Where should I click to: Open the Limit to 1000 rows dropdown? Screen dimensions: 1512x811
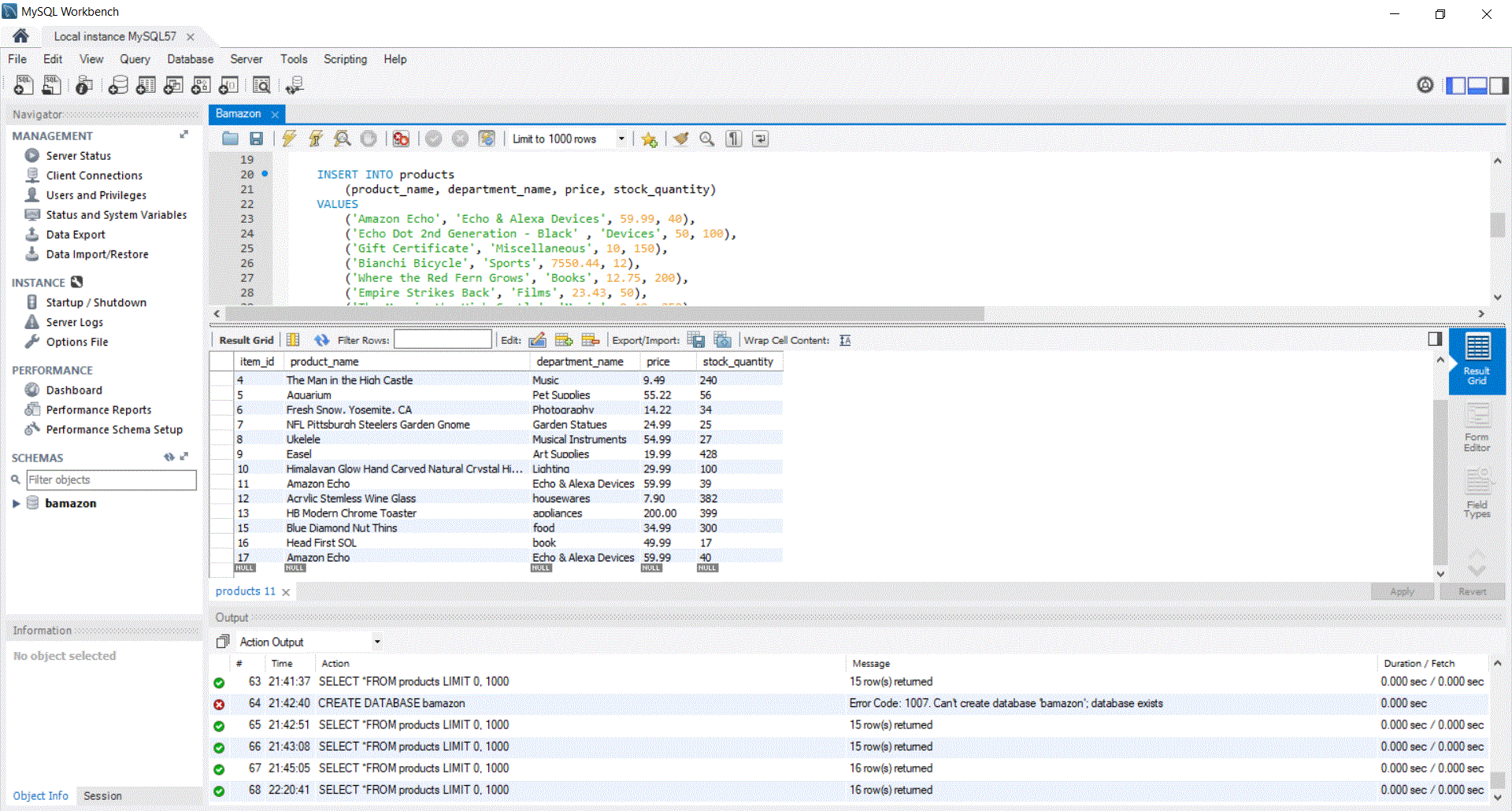[x=621, y=139]
